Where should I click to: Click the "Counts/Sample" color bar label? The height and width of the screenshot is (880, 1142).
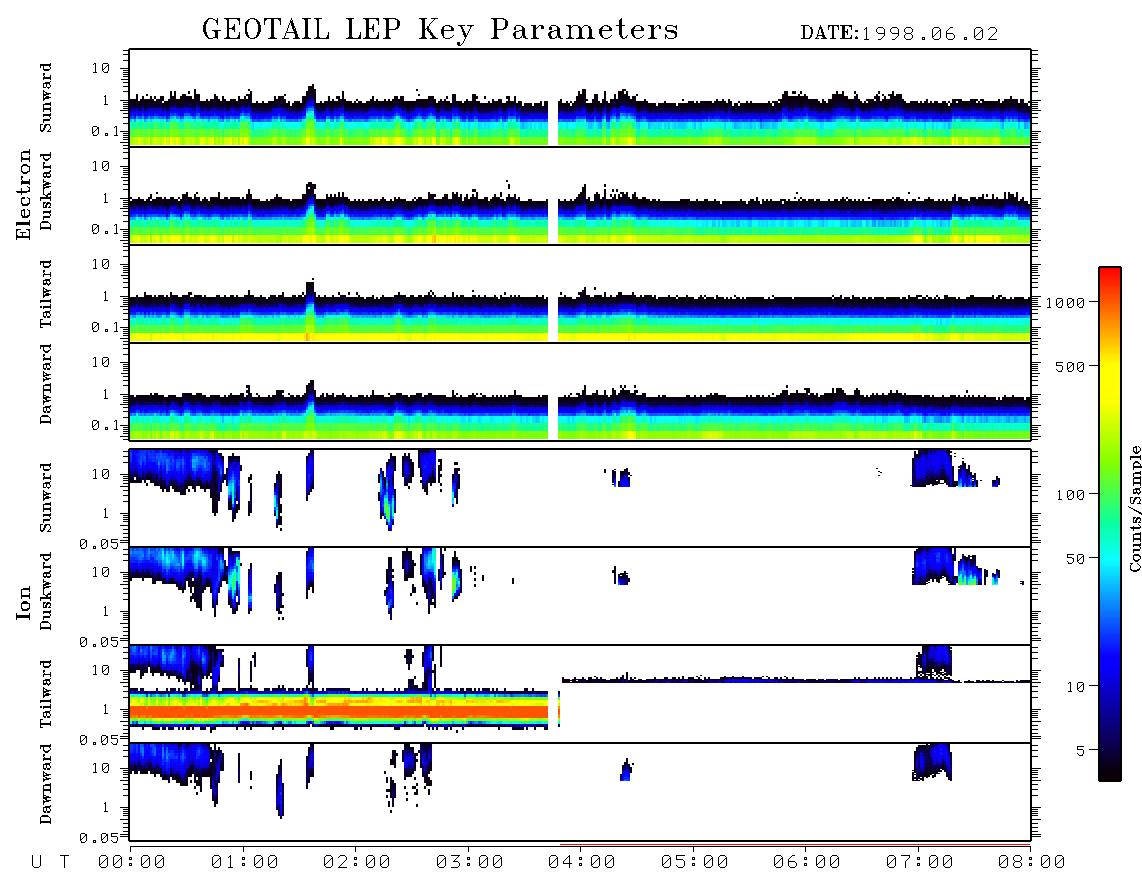[1134, 508]
